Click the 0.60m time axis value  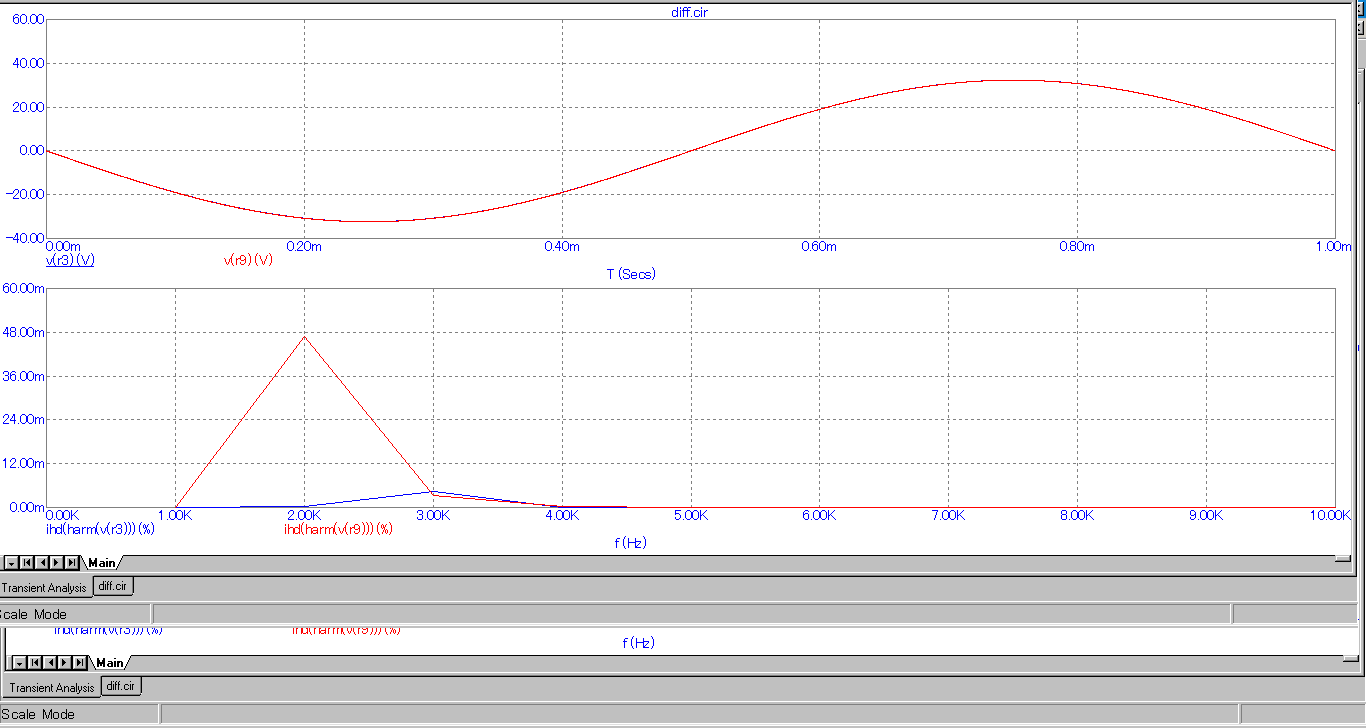[819, 246]
